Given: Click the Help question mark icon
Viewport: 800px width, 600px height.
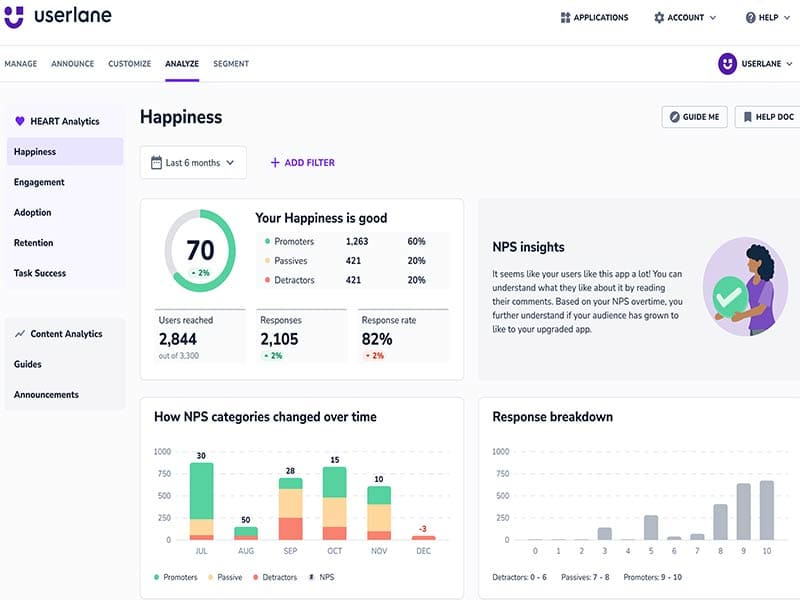Looking at the screenshot, I should [x=751, y=18].
